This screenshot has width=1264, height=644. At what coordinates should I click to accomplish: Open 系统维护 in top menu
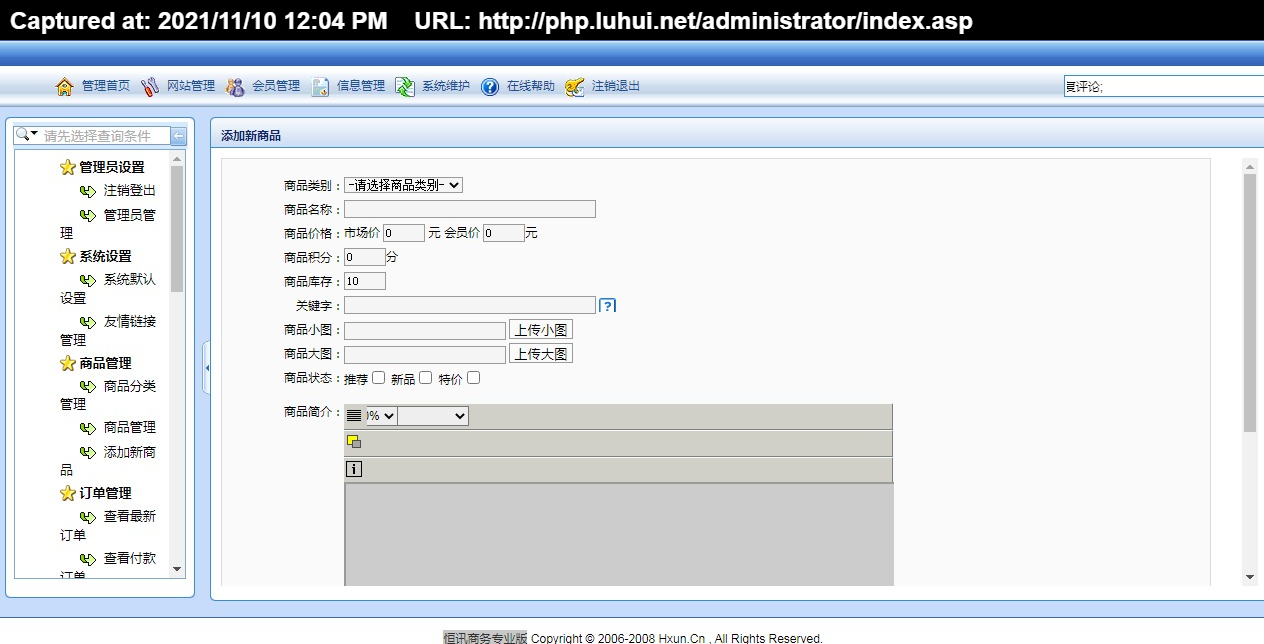pos(446,86)
